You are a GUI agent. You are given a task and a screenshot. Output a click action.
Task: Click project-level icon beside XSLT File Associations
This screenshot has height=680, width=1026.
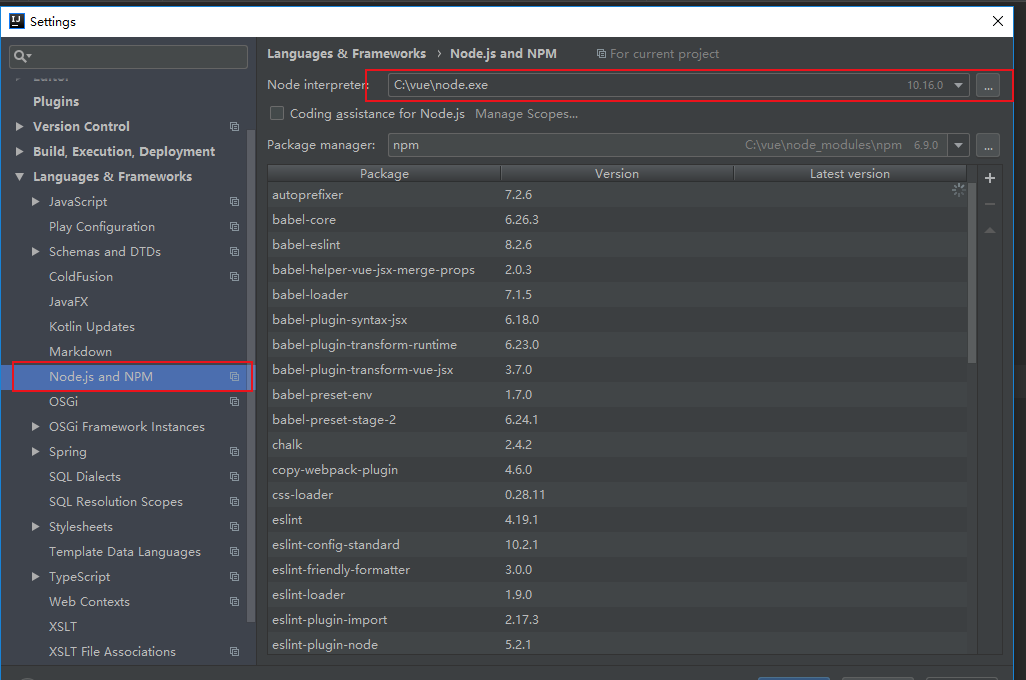234,652
